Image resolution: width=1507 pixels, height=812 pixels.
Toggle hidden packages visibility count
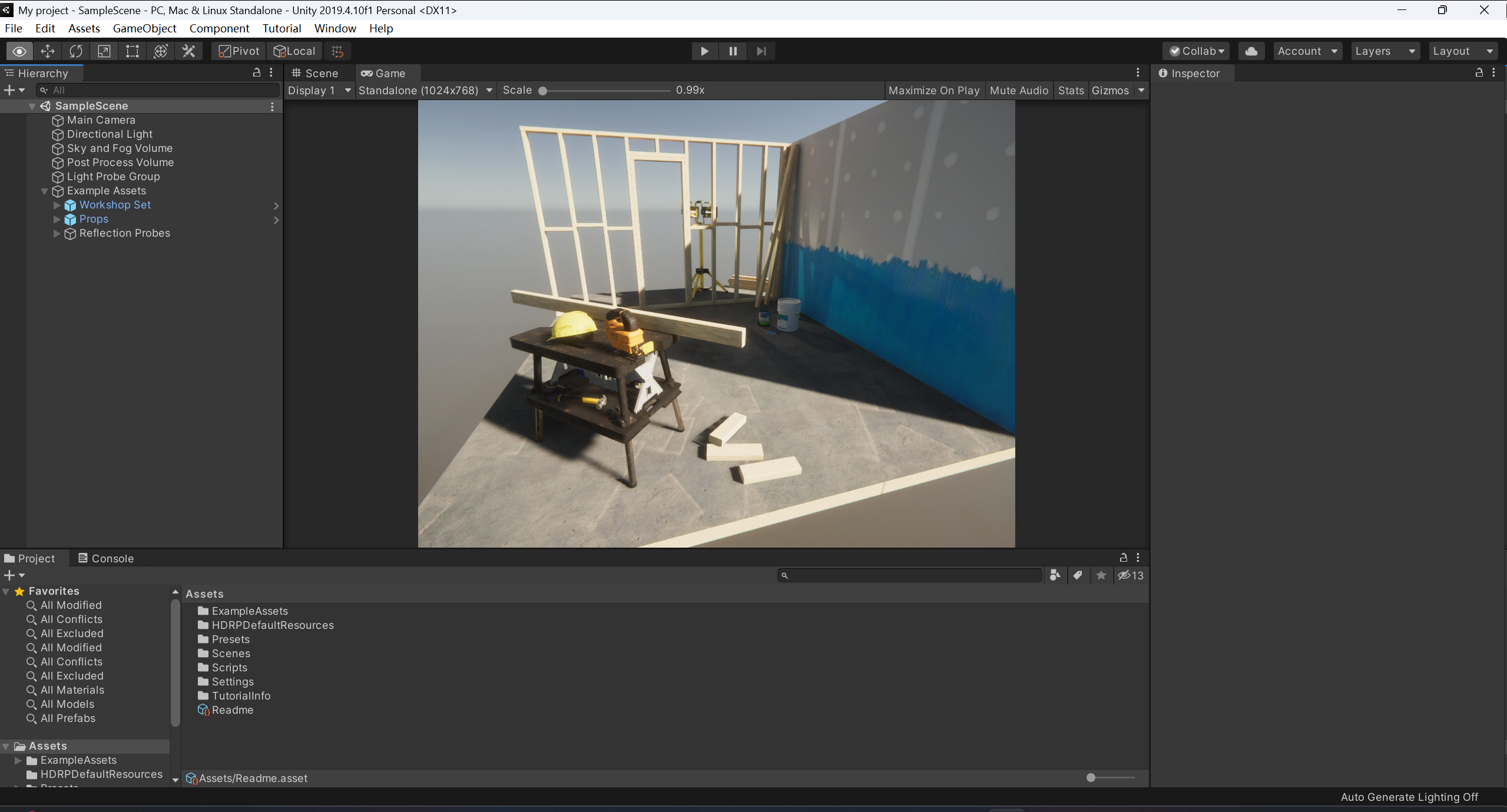[1130, 575]
